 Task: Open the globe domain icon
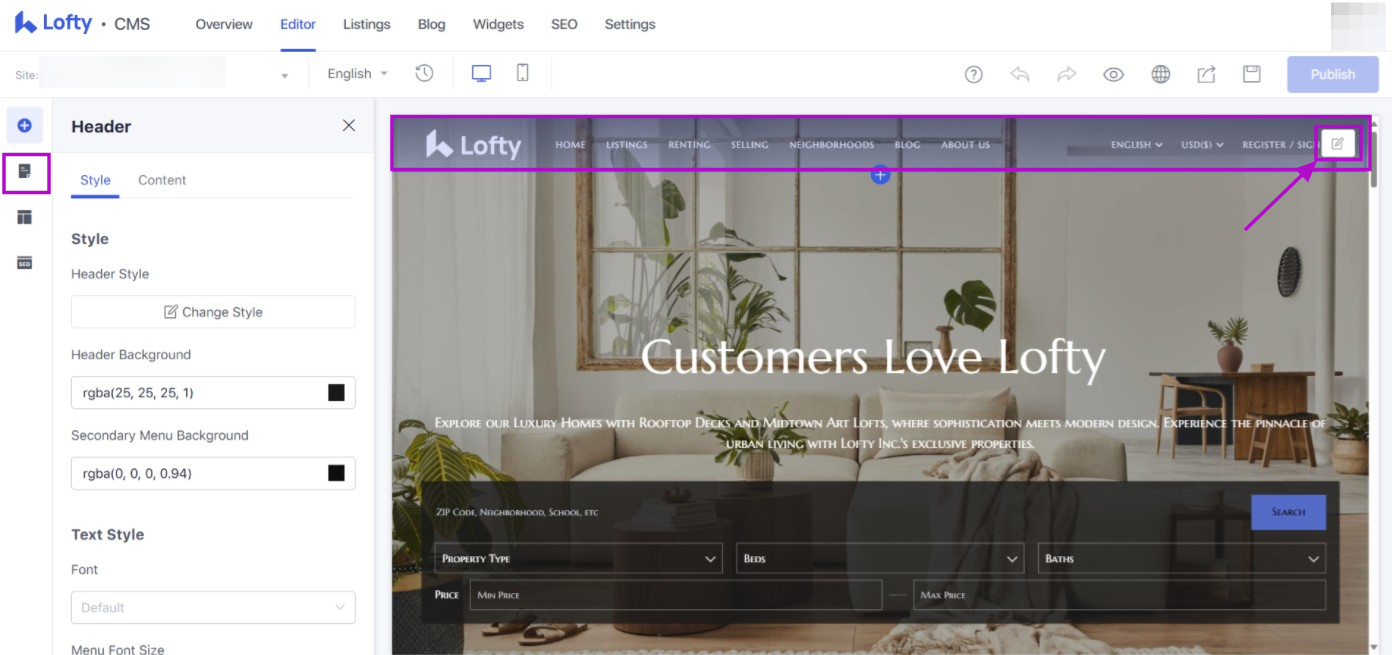click(x=1160, y=74)
